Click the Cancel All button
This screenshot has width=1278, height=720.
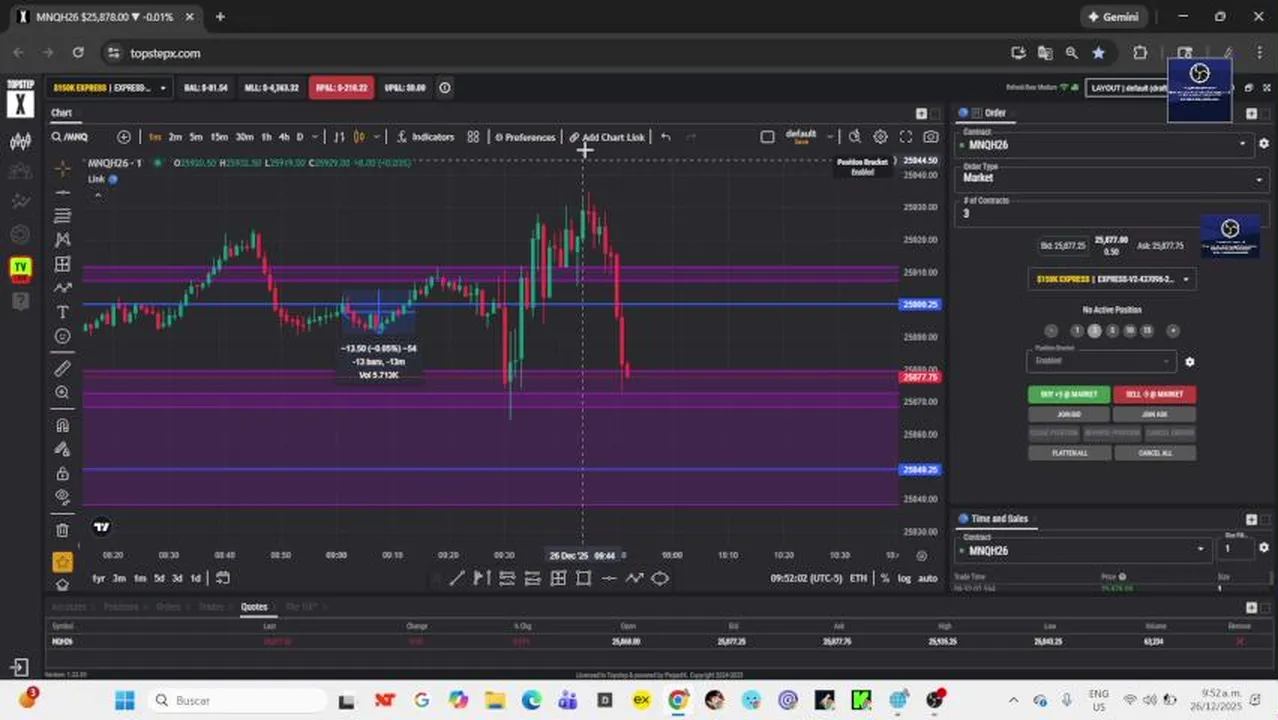click(x=1154, y=453)
